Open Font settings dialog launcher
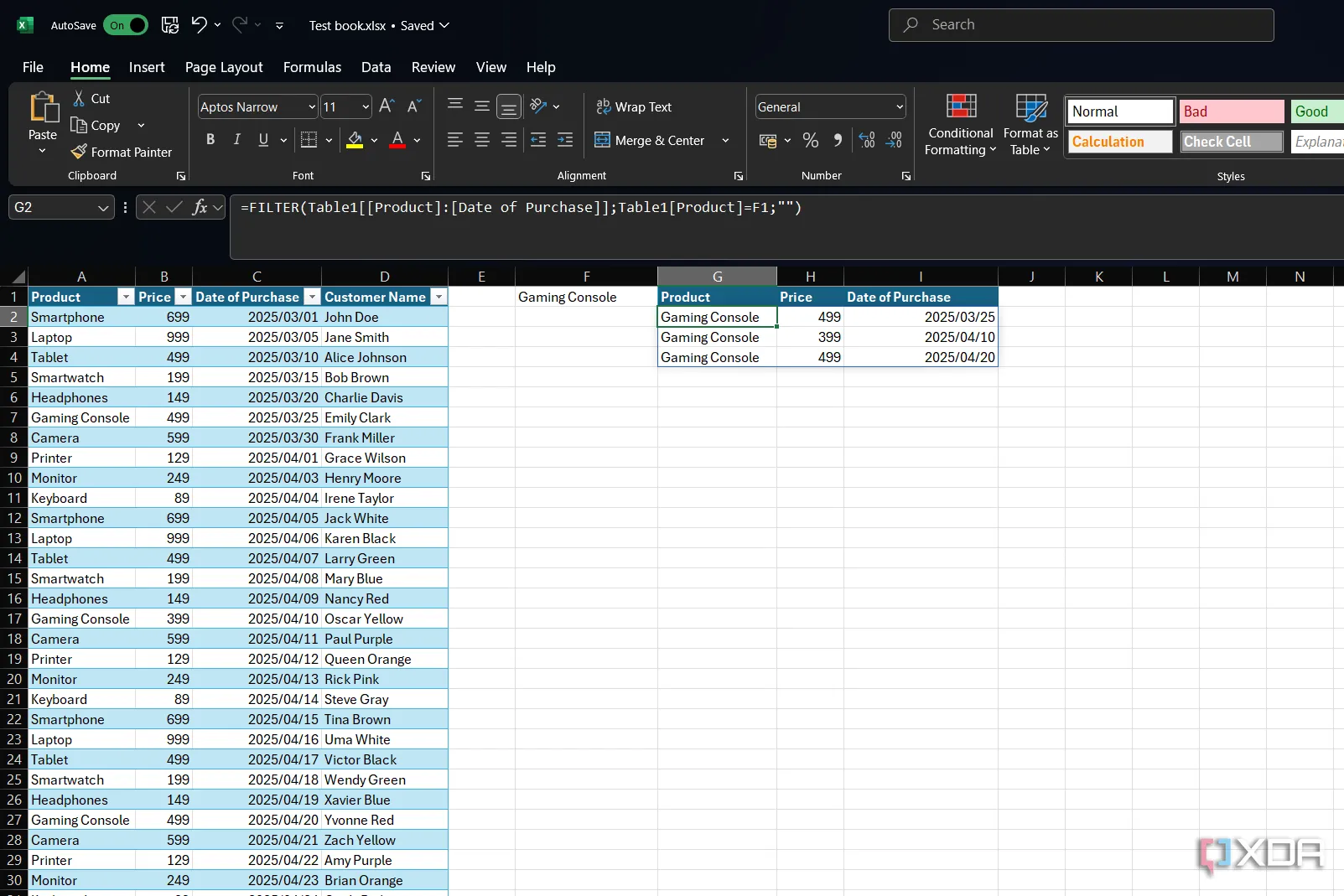Screen dimensions: 1344x896 click(x=426, y=176)
